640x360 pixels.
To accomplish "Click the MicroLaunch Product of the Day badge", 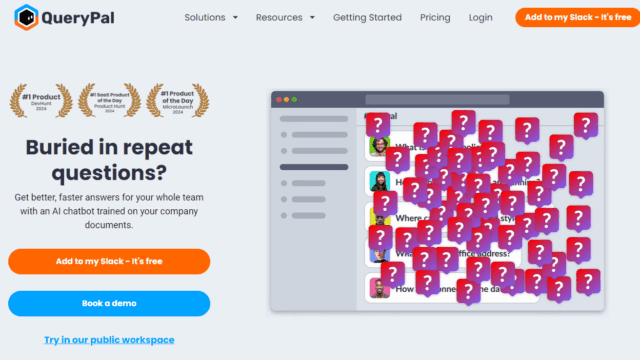I will tap(178, 101).
